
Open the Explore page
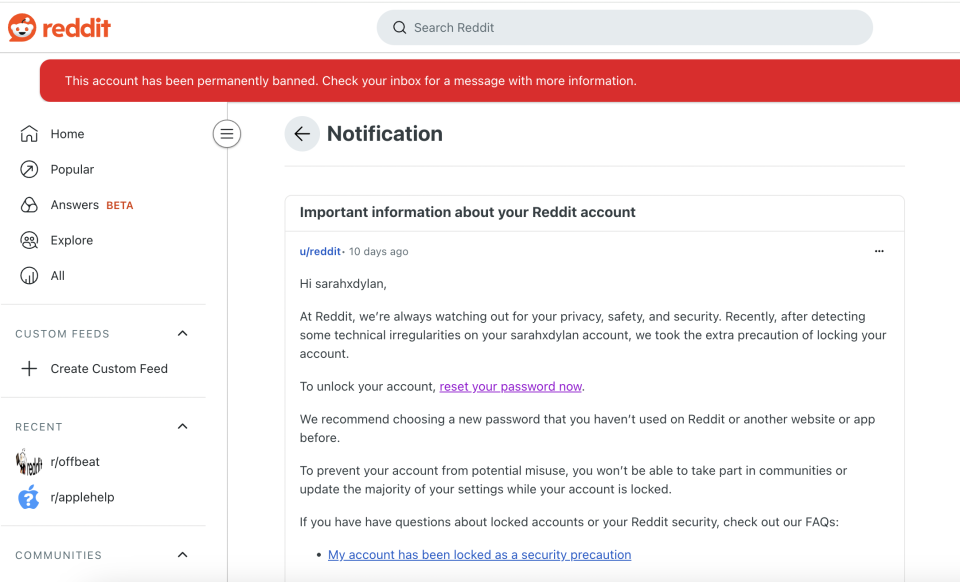[72, 241]
